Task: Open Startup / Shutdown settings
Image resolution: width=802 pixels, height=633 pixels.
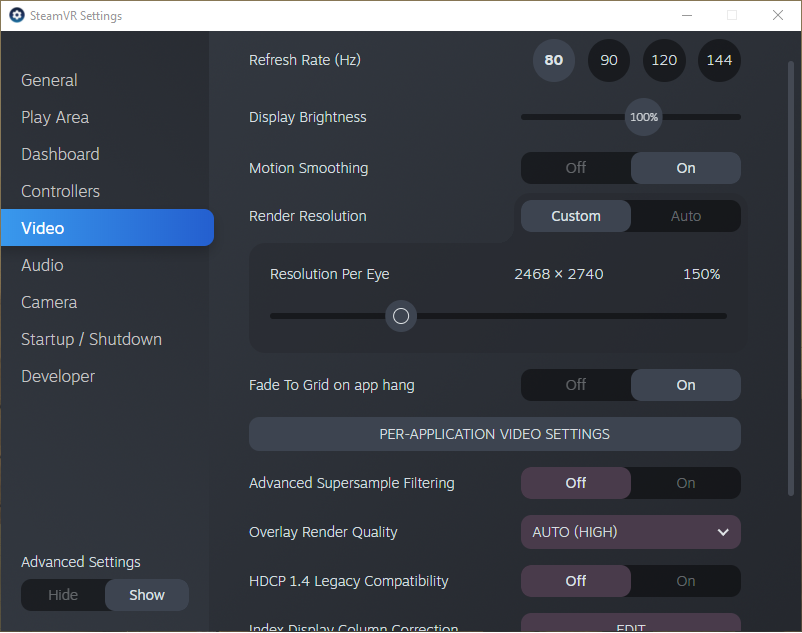Action: point(92,340)
